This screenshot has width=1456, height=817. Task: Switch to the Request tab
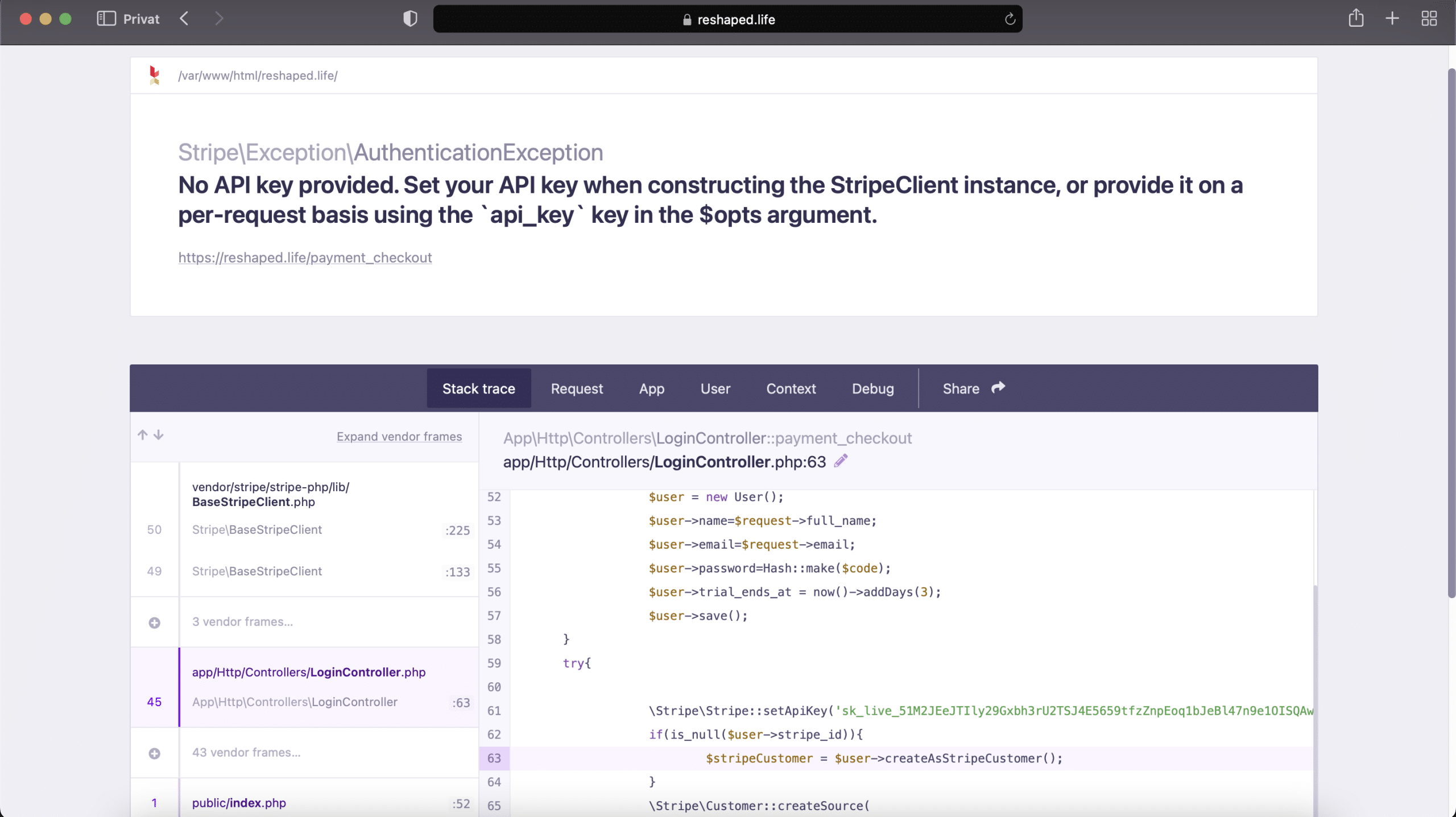[577, 388]
